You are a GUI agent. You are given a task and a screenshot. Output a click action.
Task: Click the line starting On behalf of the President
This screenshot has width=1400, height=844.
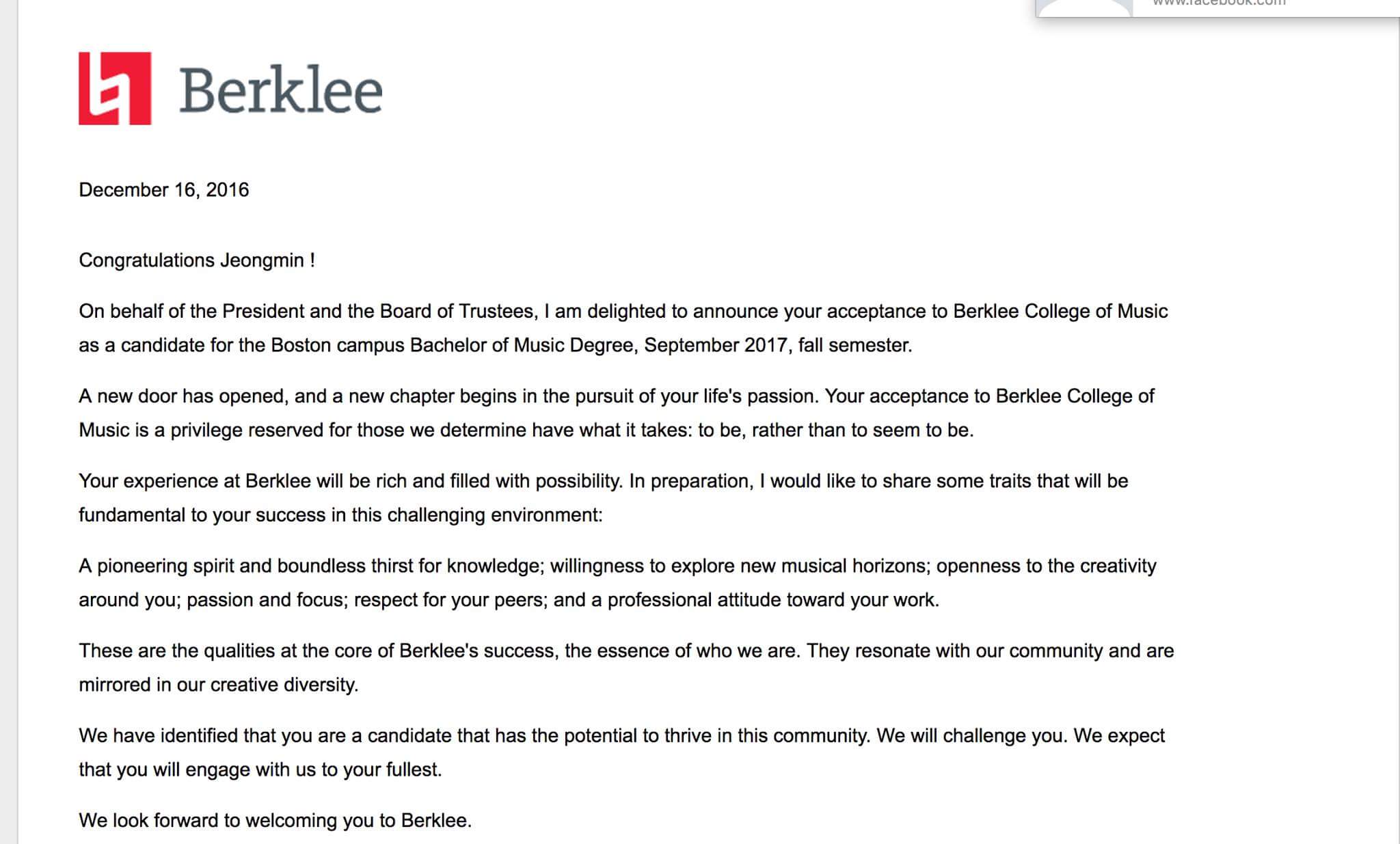click(x=623, y=312)
